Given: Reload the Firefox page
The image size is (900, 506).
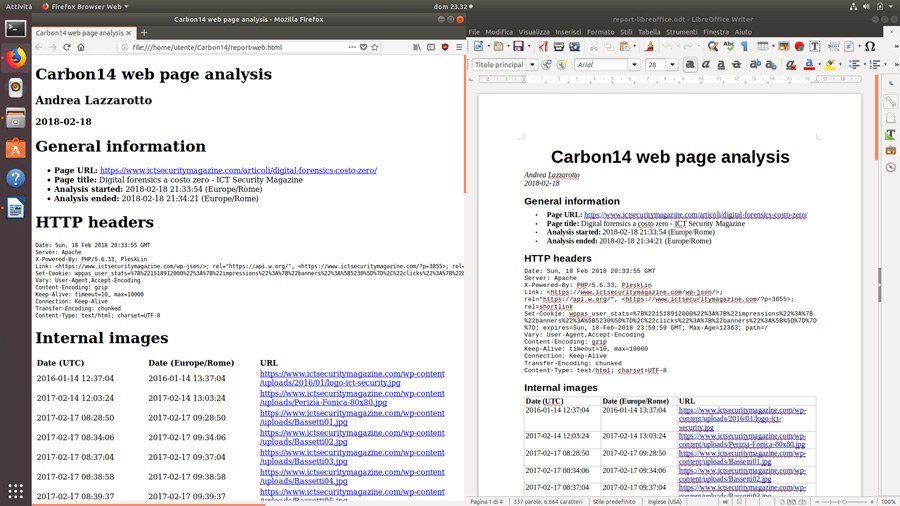Looking at the screenshot, I should (67, 47).
